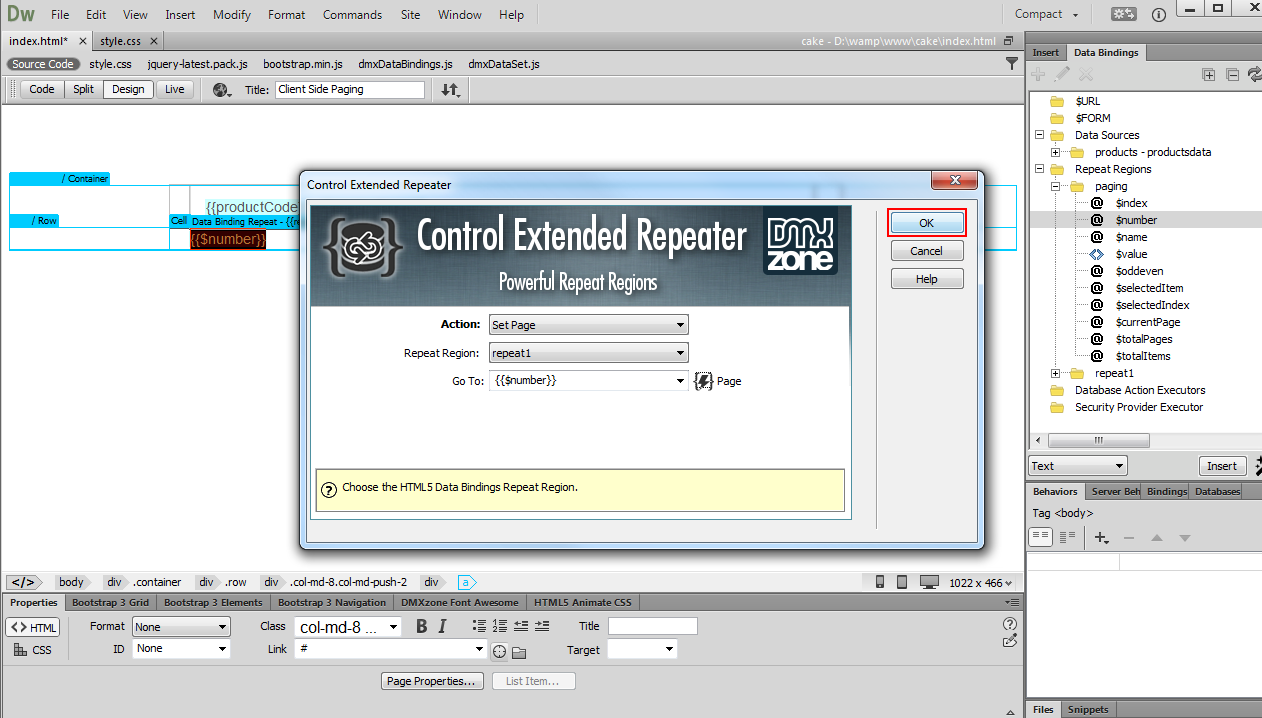Click the Sync Settings icon in title bar
Image resolution: width=1262 pixels, height=718 pixels.
tap(1125, 14)
